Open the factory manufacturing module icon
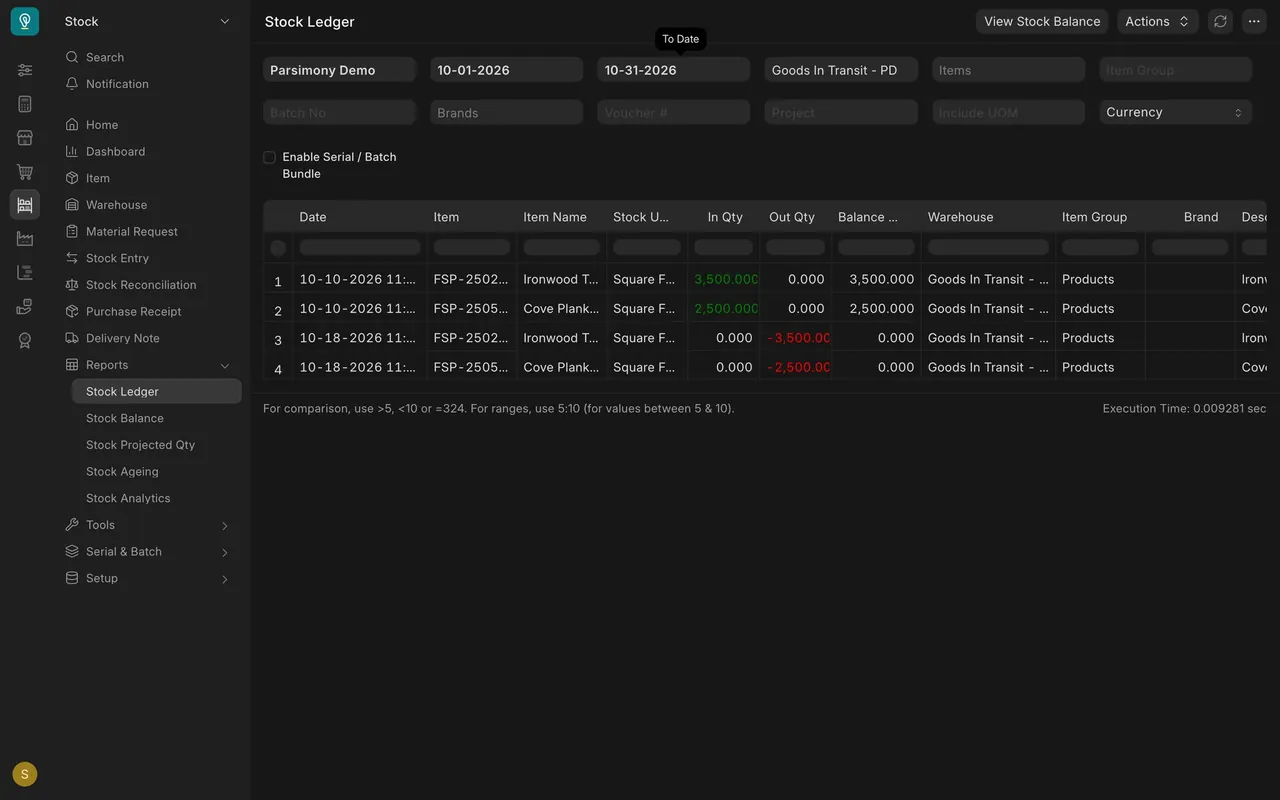 [25, 239]
